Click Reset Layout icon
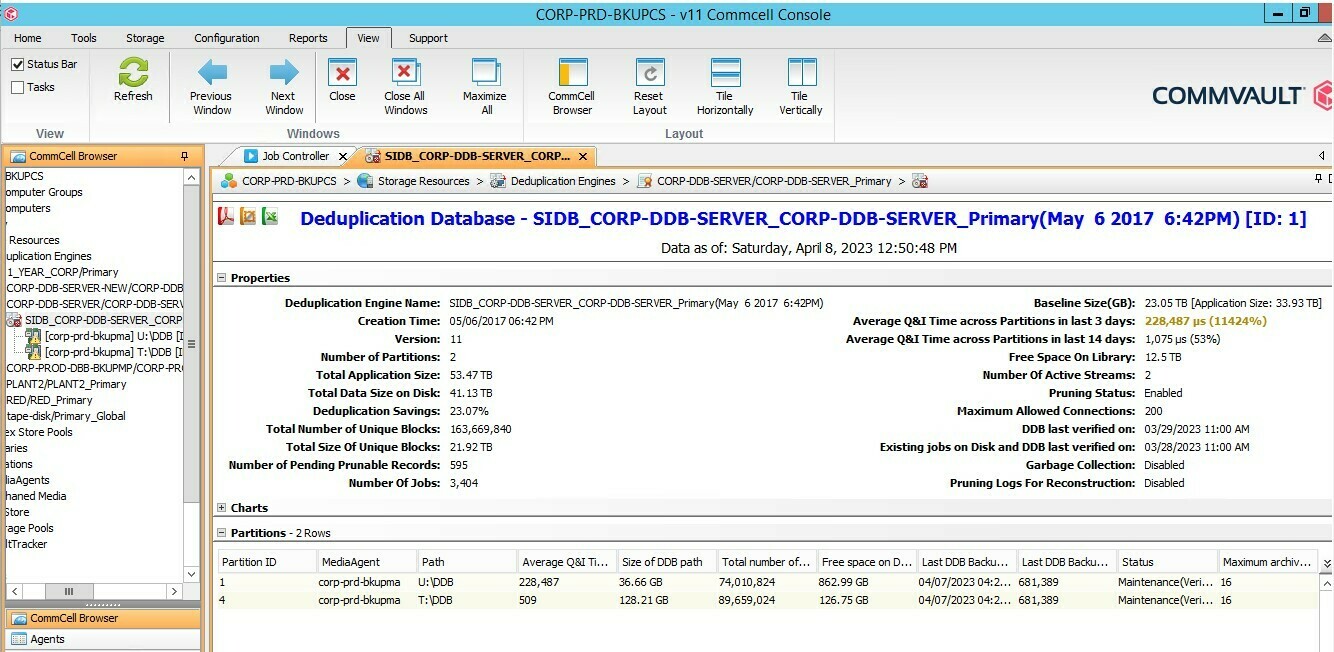Image resolution: width=1334 pixels, height=652 pixels. click(x=649, y=72)
